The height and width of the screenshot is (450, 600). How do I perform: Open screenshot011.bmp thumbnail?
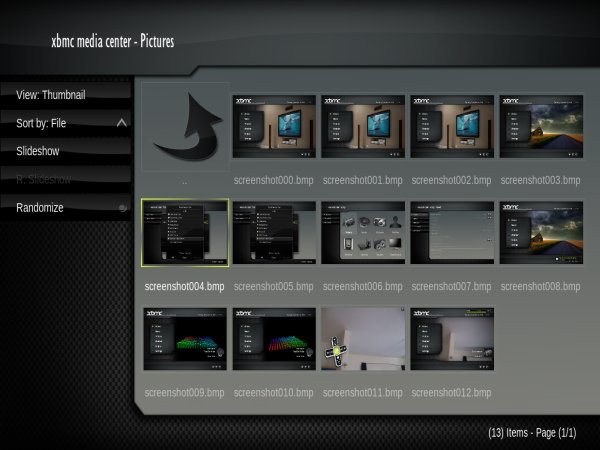coord(363,339)
